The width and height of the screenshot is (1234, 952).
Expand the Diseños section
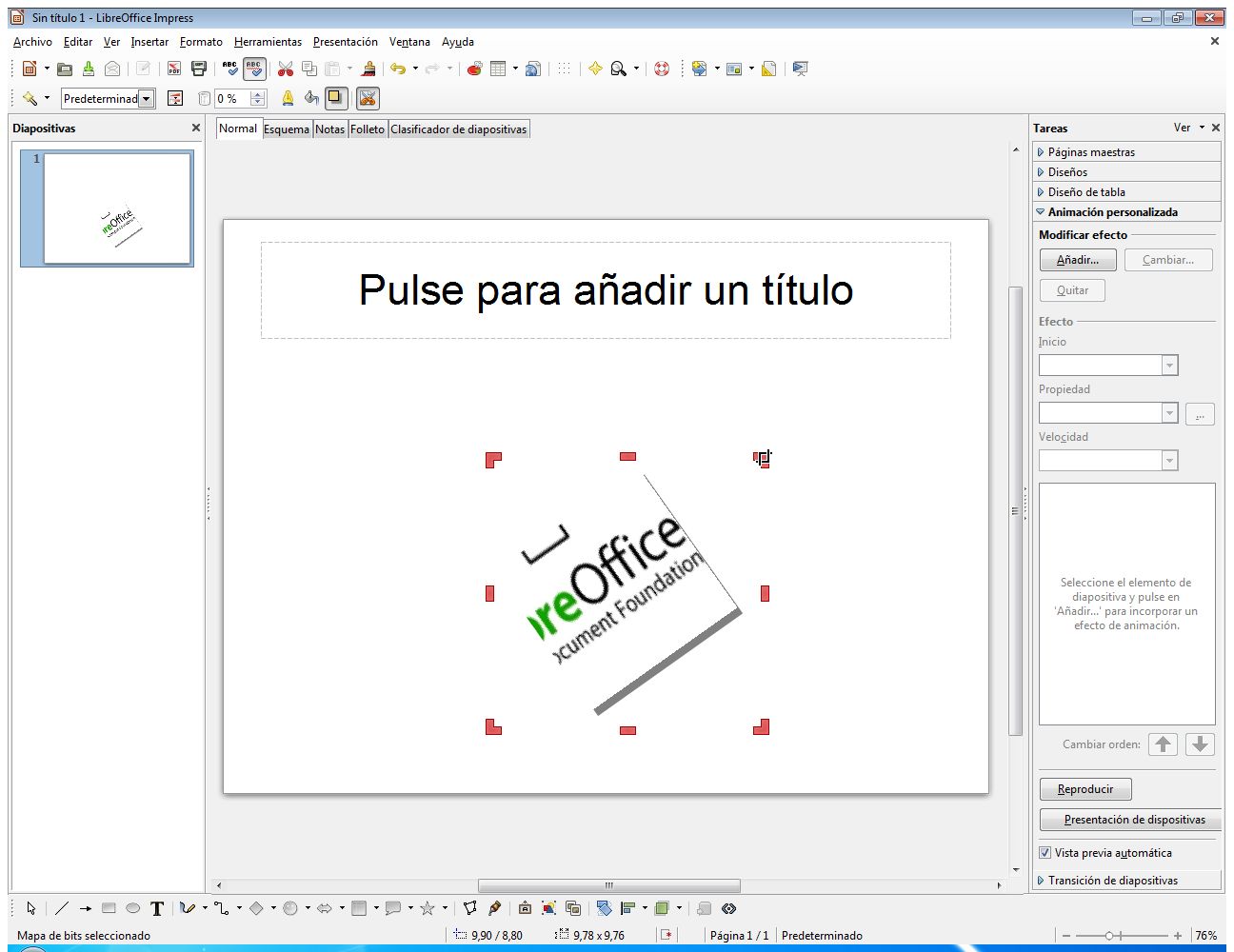(1126, 172)
